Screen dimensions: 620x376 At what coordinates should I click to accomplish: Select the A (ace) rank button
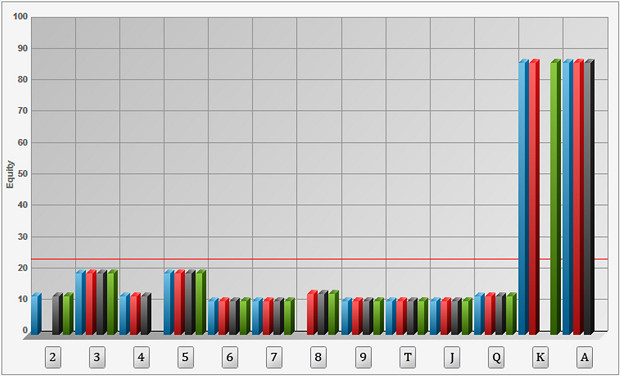(x=584, y=357)
